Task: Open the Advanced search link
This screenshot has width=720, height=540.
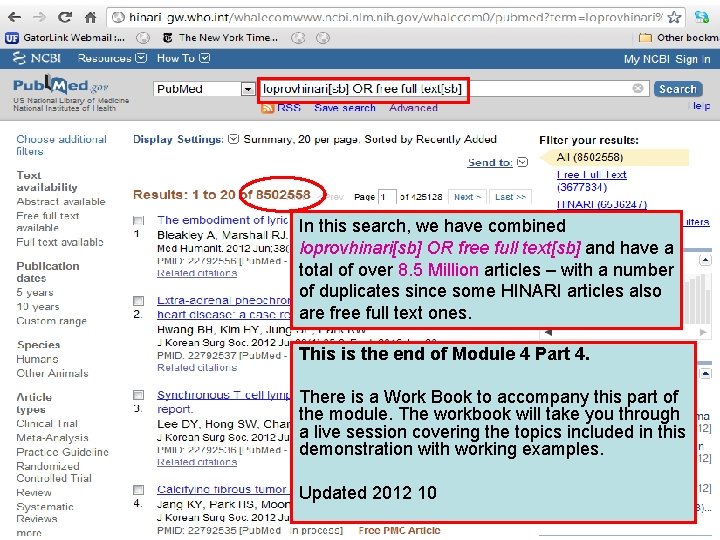Action: pyautogui.click(x=413, y=108)
